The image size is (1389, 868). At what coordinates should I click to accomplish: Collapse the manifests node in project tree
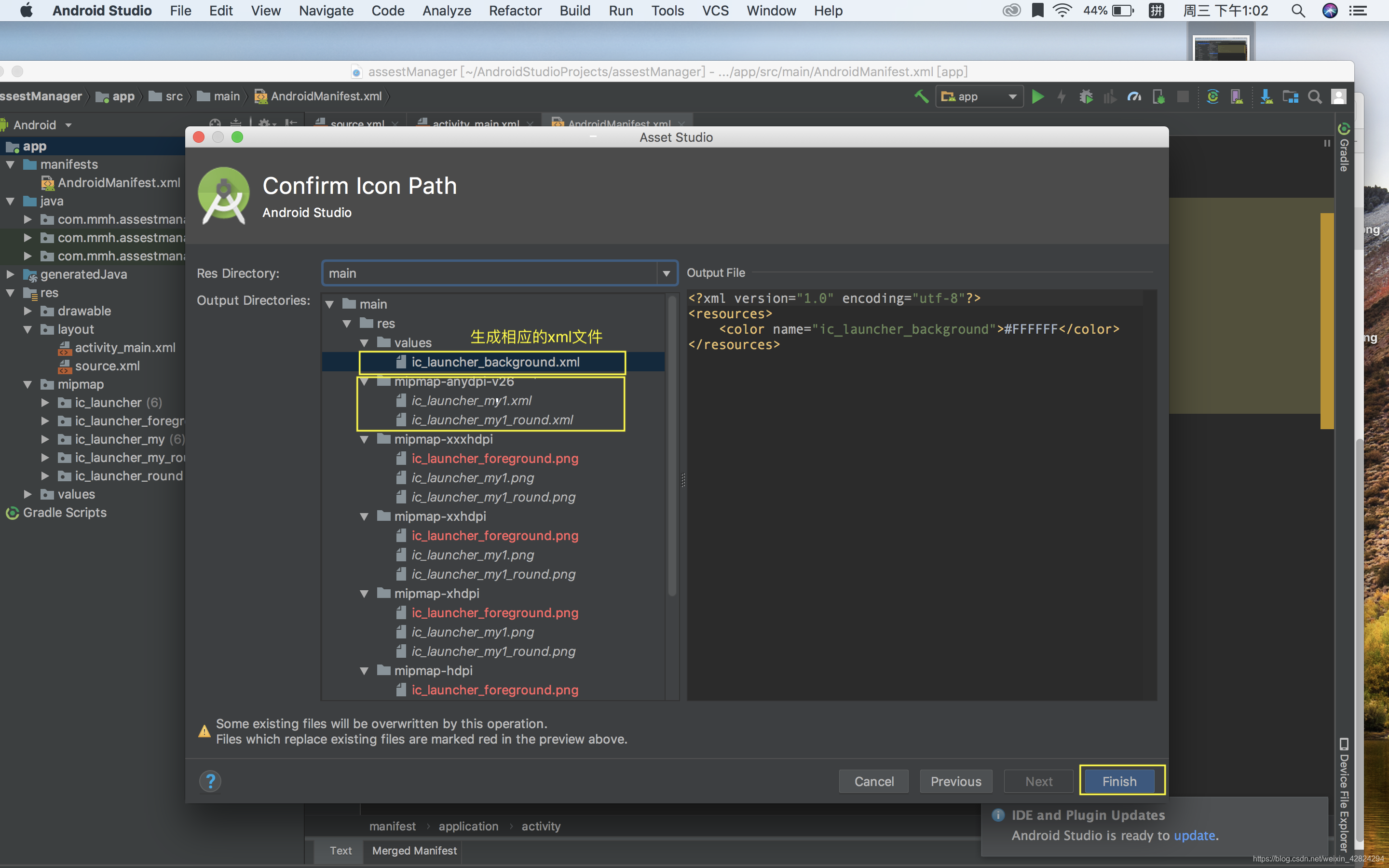coord(10,165)
